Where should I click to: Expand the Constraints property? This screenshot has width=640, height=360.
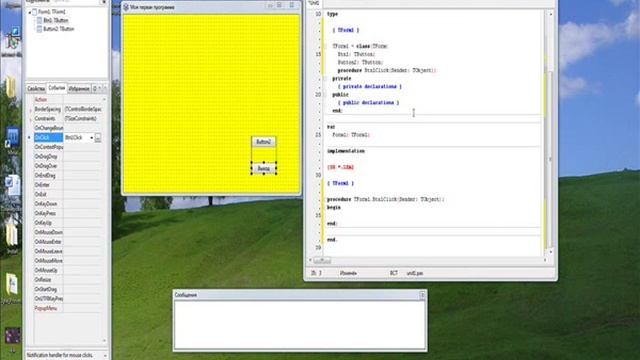coord(30,119)
